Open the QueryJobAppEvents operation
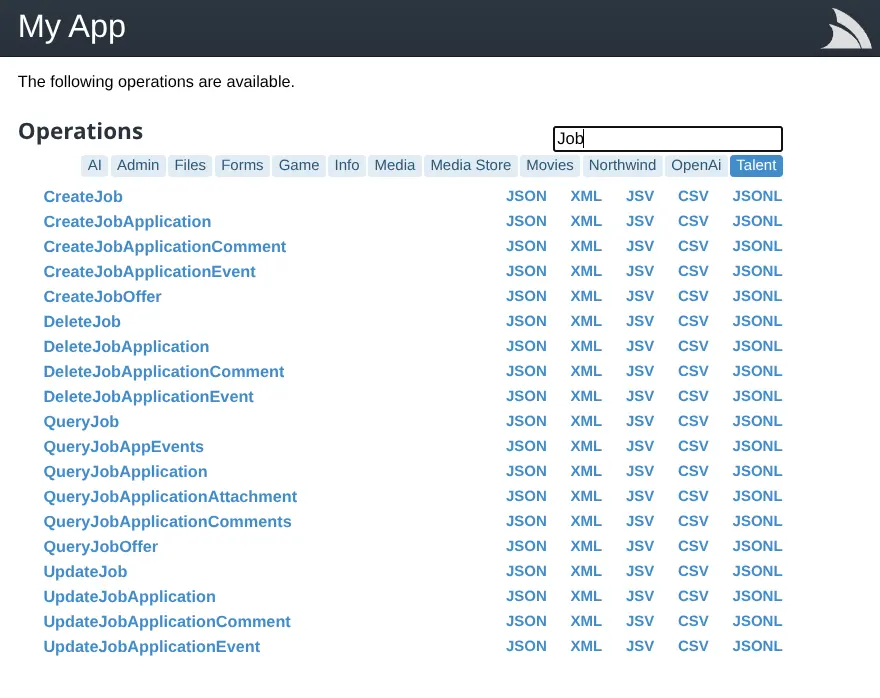Screen dimensions: 880x698 (x=123, y=447)
